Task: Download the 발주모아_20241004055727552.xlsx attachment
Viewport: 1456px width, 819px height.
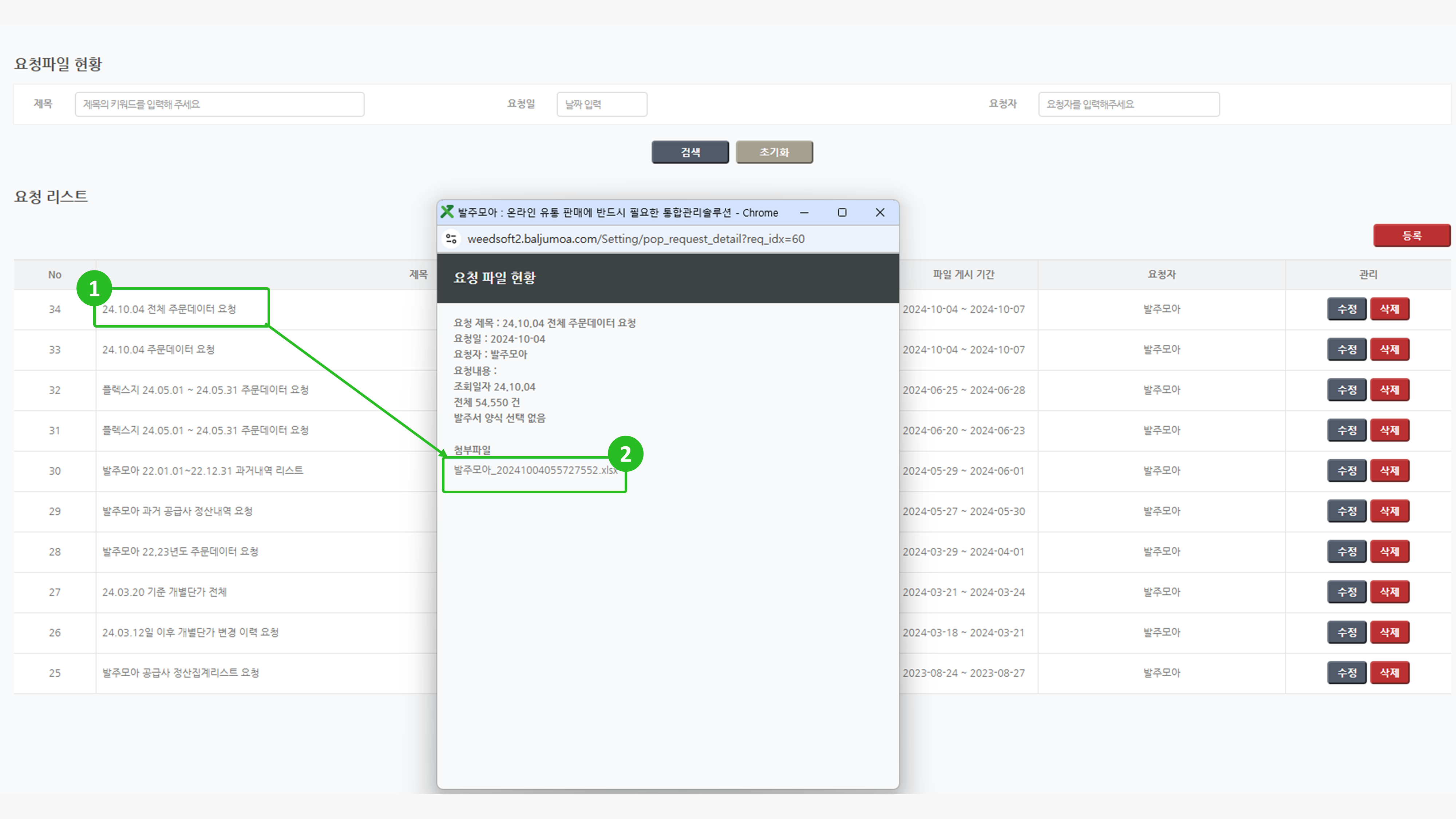Action: tap(535, 470)
